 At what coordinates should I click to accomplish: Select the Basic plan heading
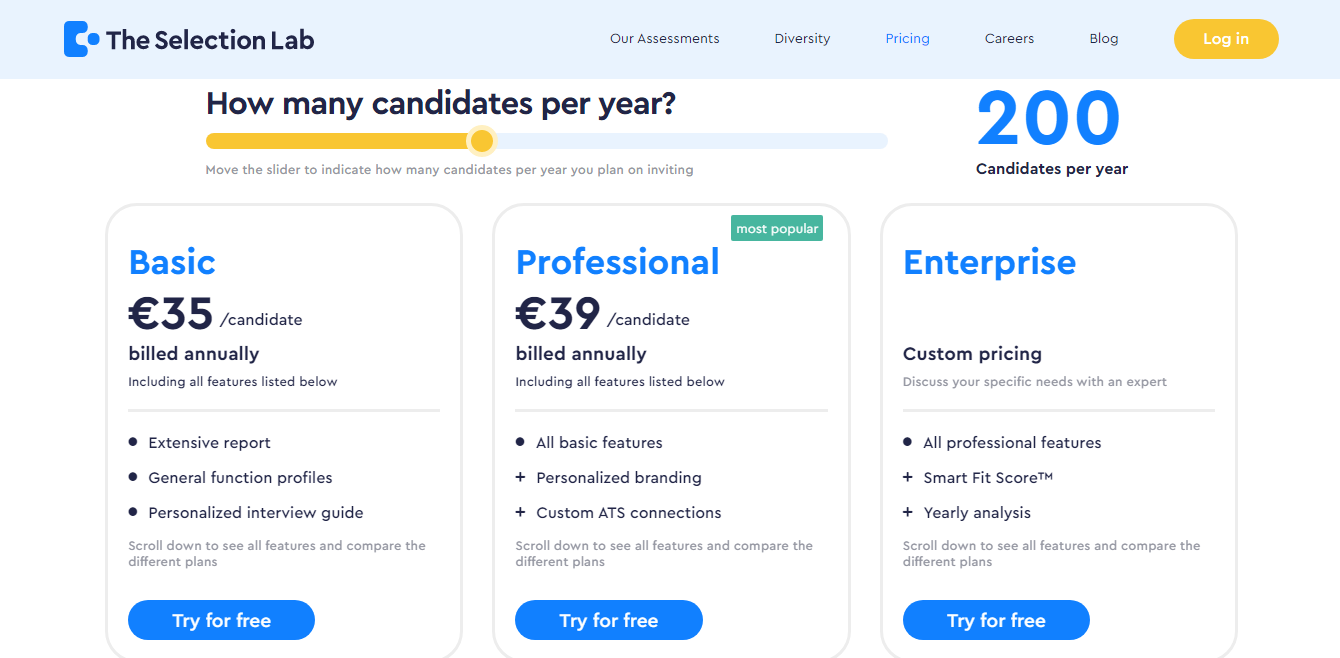172,262
